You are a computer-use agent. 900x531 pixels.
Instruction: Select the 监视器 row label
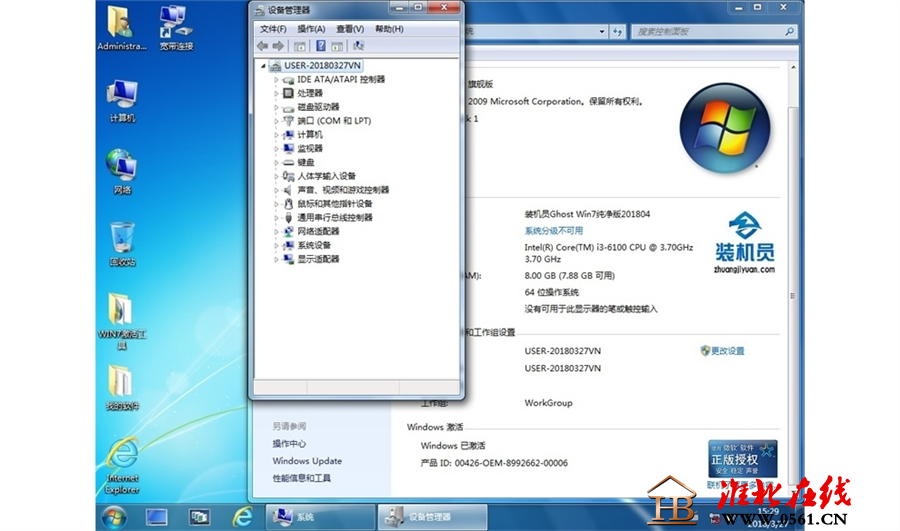coord(310,148)
